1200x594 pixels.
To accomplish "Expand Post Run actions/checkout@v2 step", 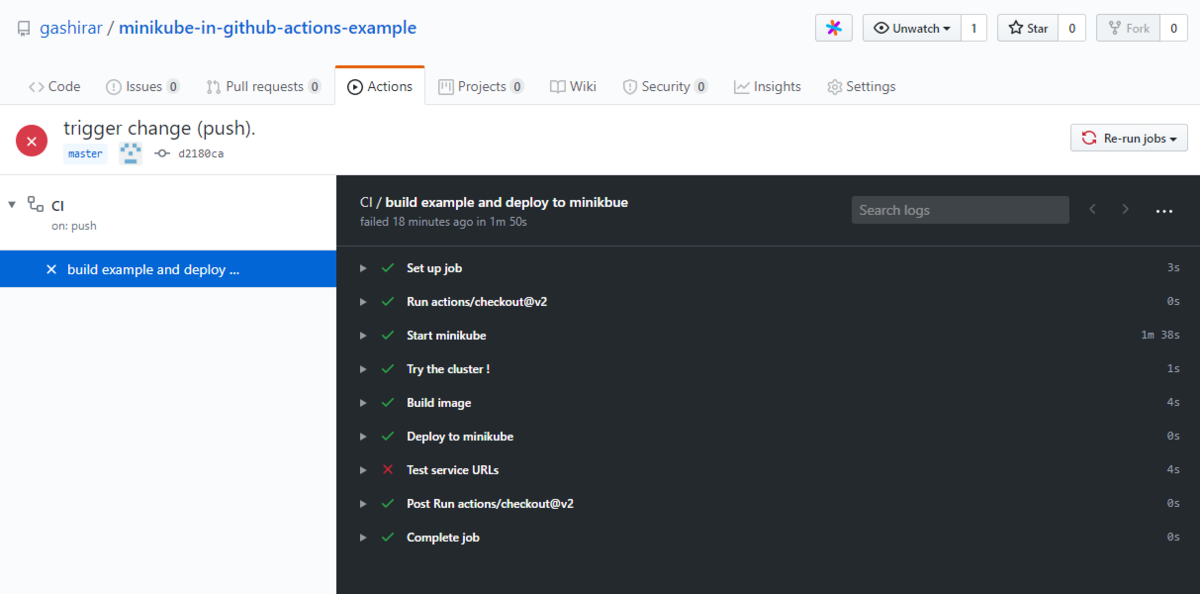I will (364, 504).
